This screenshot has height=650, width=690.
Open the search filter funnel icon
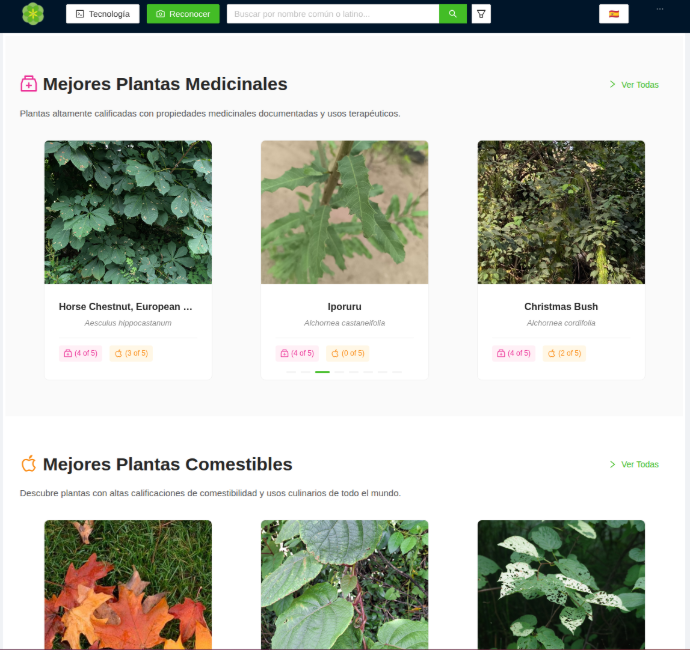[x=481, y=14]
